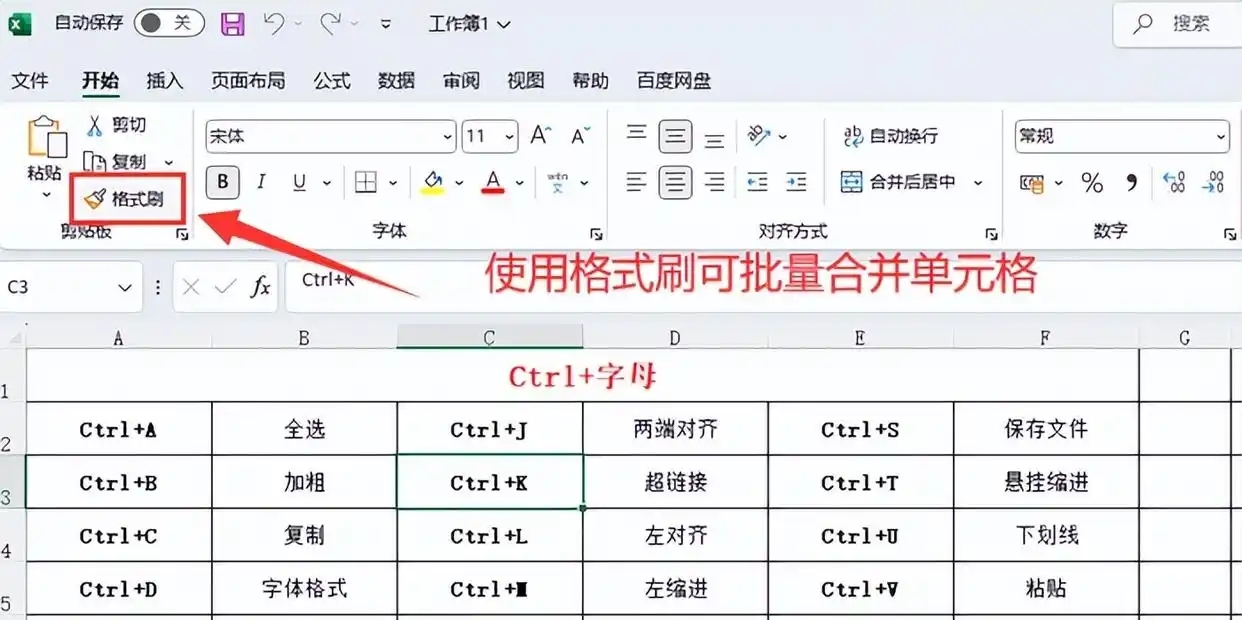Select the Format Painter (格式刷) tool
This screenshot has width=1242, height=620.
tap(125, 198)
